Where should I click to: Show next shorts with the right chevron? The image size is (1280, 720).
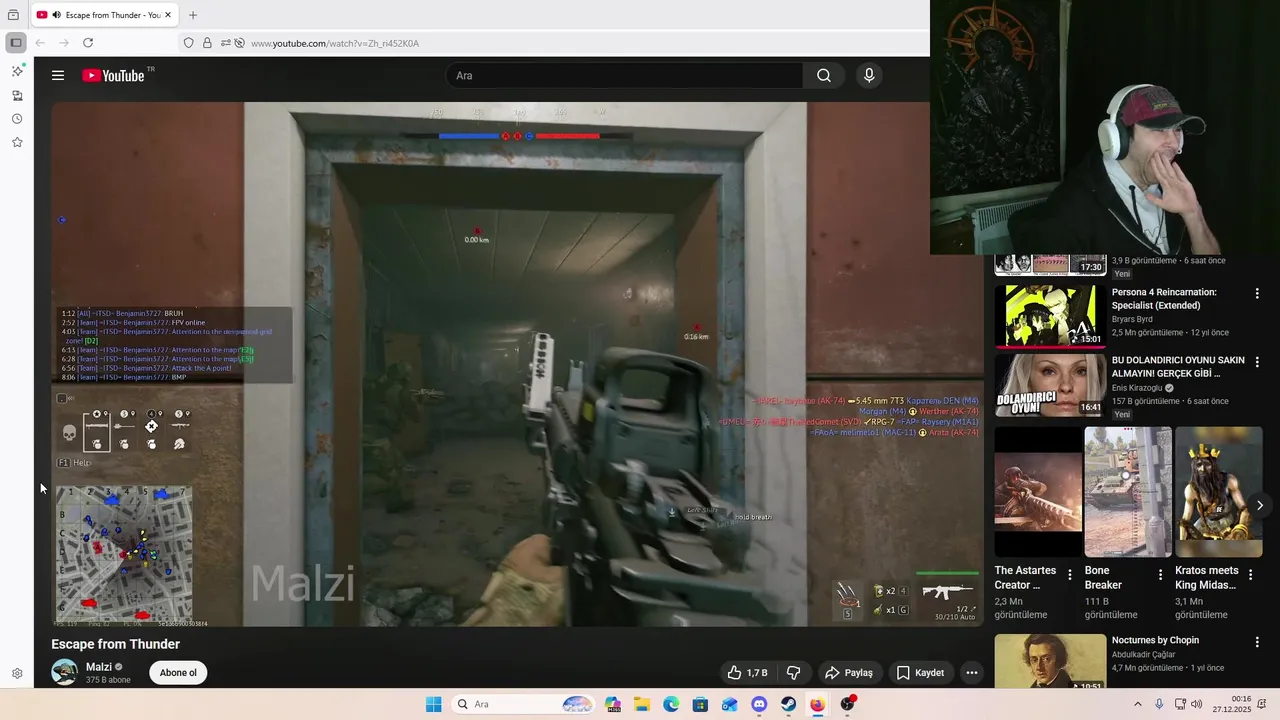coord(1260,506)
